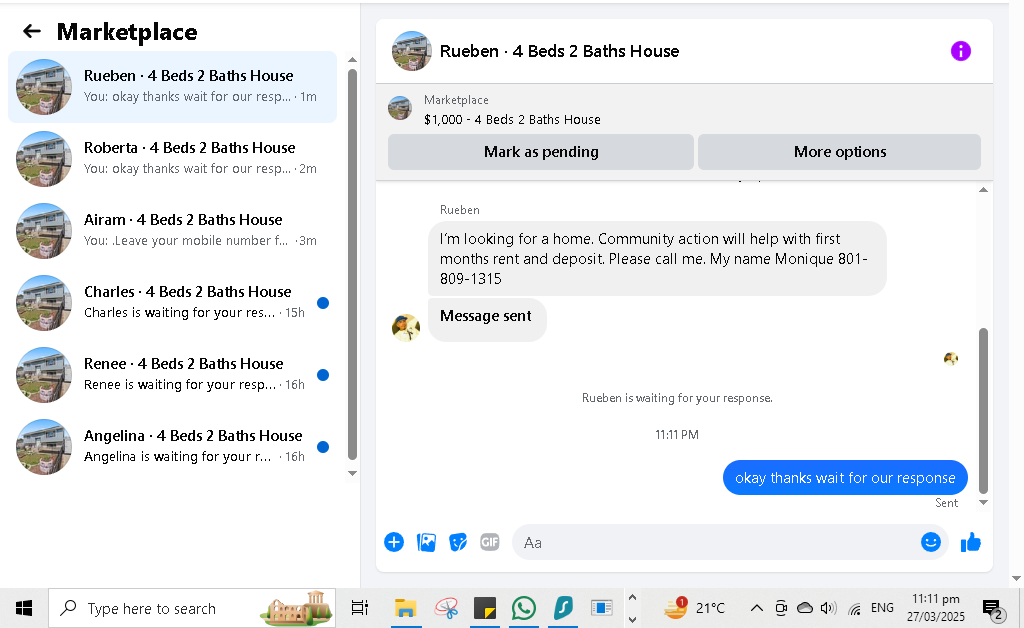
Task: Click the Windows search box
Action: [192, 608]
